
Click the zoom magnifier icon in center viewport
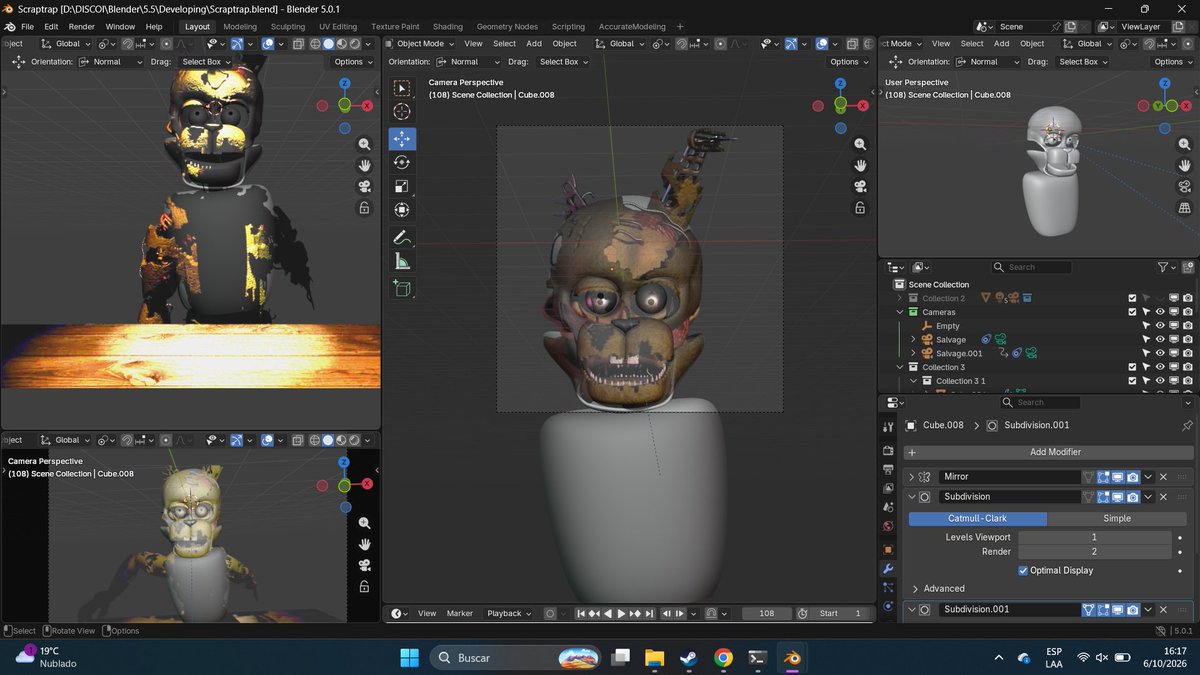tap(860, 144)
